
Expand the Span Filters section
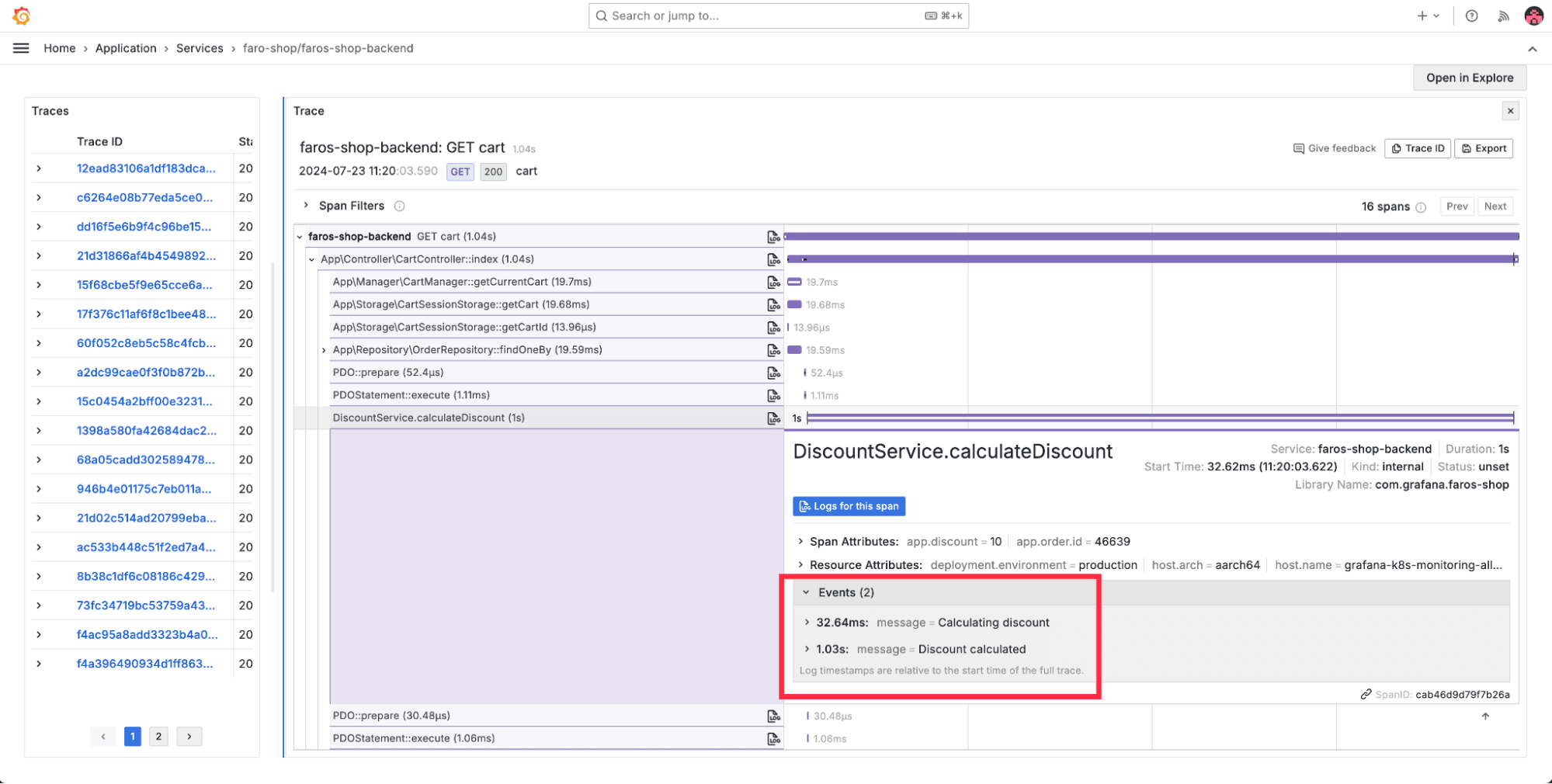coord(306,206)
